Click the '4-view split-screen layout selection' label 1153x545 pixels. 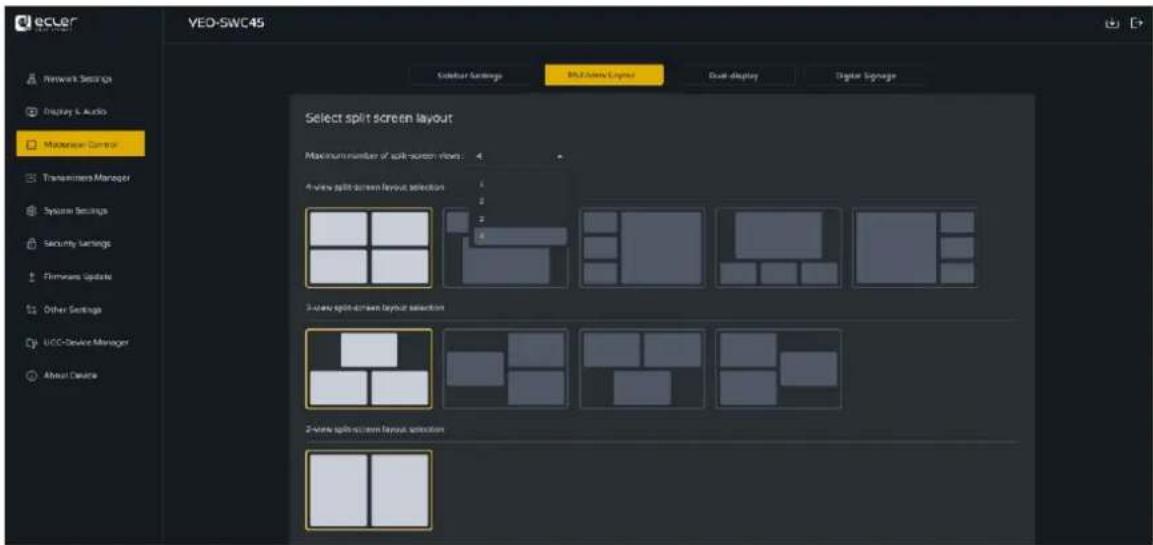[374, 188]
